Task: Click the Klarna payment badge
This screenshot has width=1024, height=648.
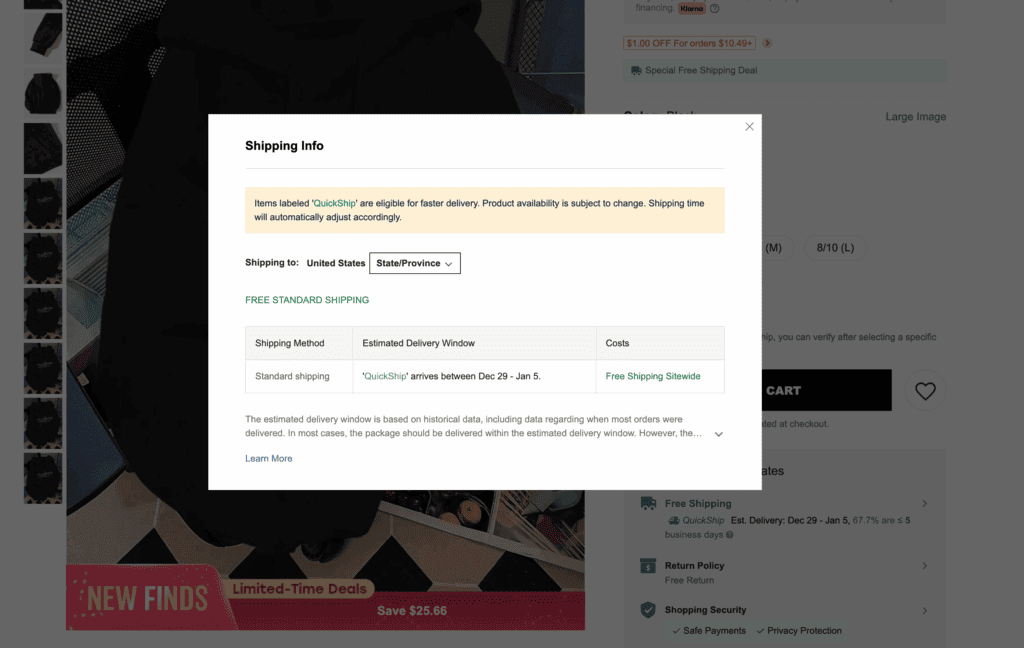Action: coord(691,8)
